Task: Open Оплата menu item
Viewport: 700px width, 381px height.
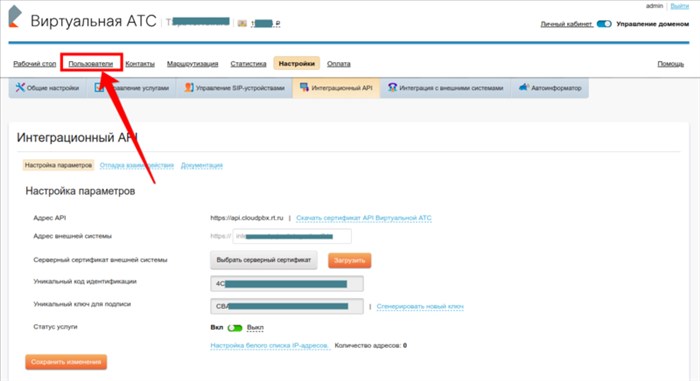Action: [x=338, y=64]
